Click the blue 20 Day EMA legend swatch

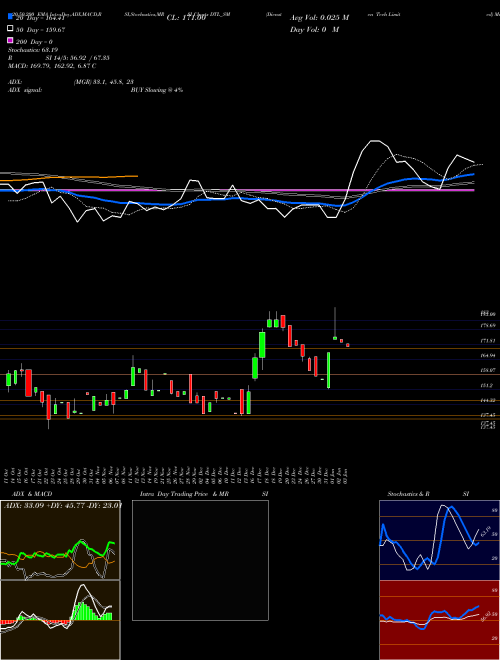10,17
